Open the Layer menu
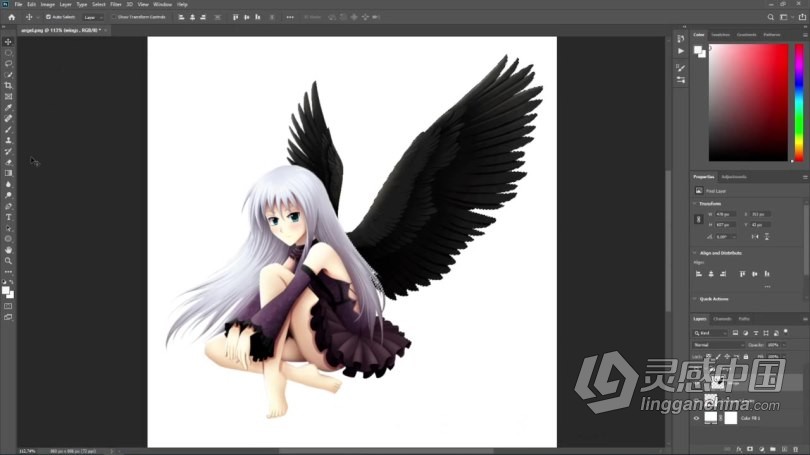The height and width of the screenshot is (455, 810). tap(66, 4)
